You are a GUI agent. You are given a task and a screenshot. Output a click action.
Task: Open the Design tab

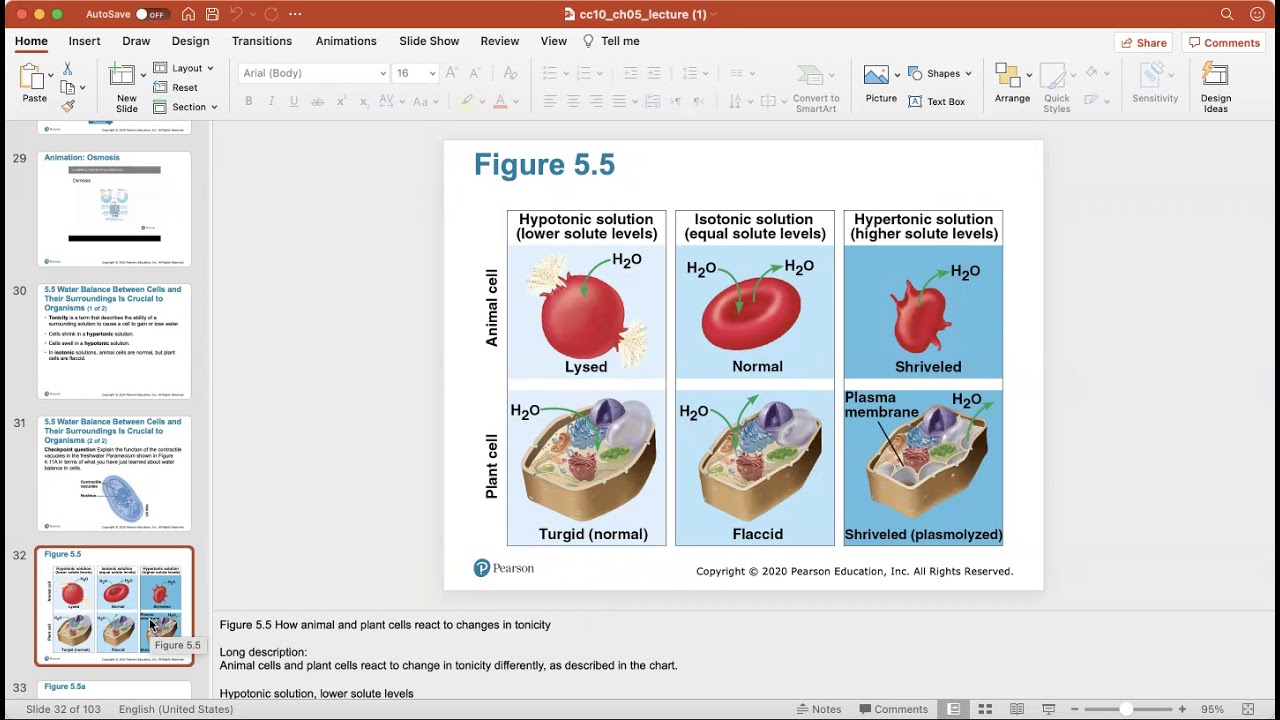click(190, 41)
